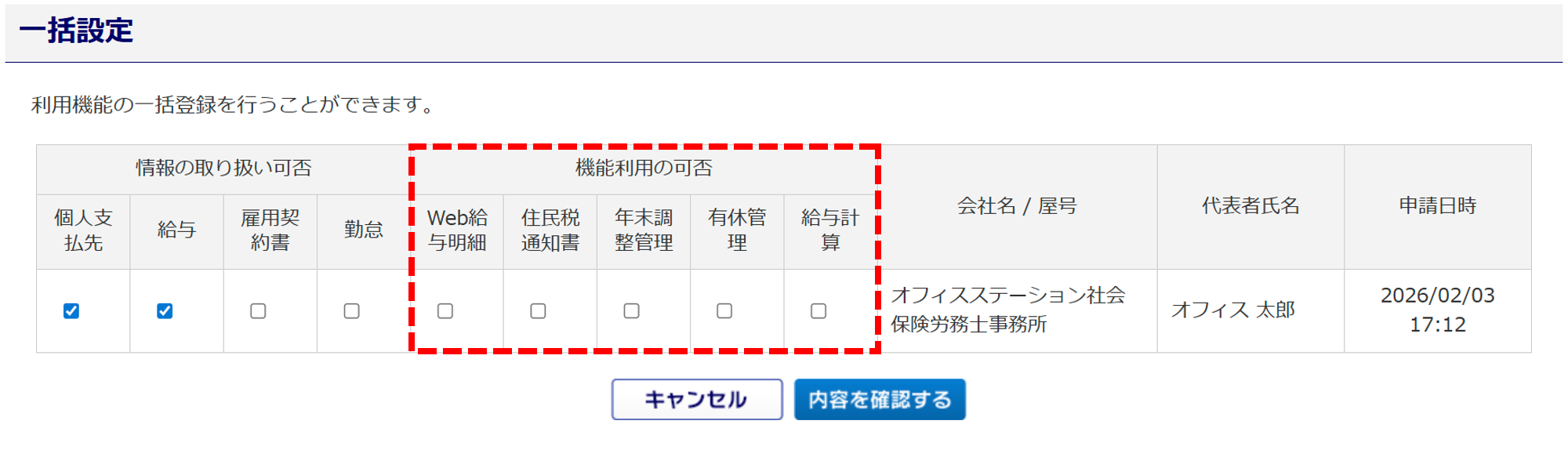Click the 一括設定 page heading
Viewport: 1568px width, 457px height.
(76, 31)
